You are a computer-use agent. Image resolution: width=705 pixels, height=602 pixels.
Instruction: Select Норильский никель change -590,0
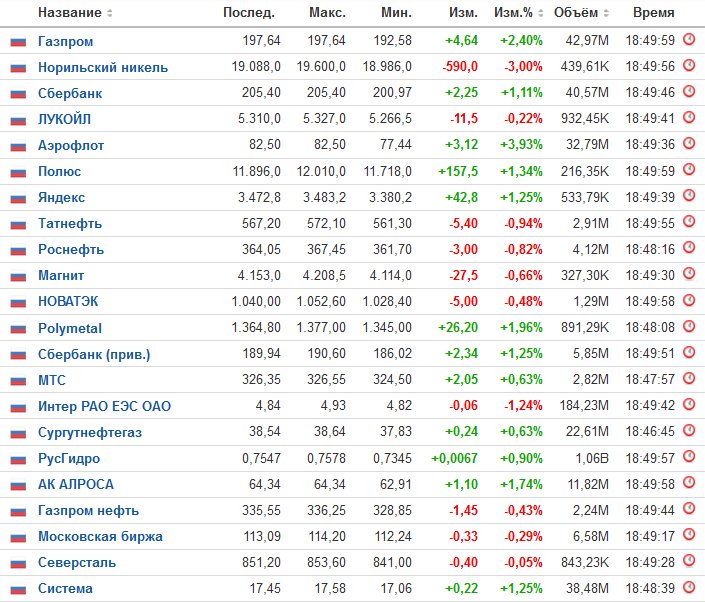pyautogui.click(x=460, y=67)
